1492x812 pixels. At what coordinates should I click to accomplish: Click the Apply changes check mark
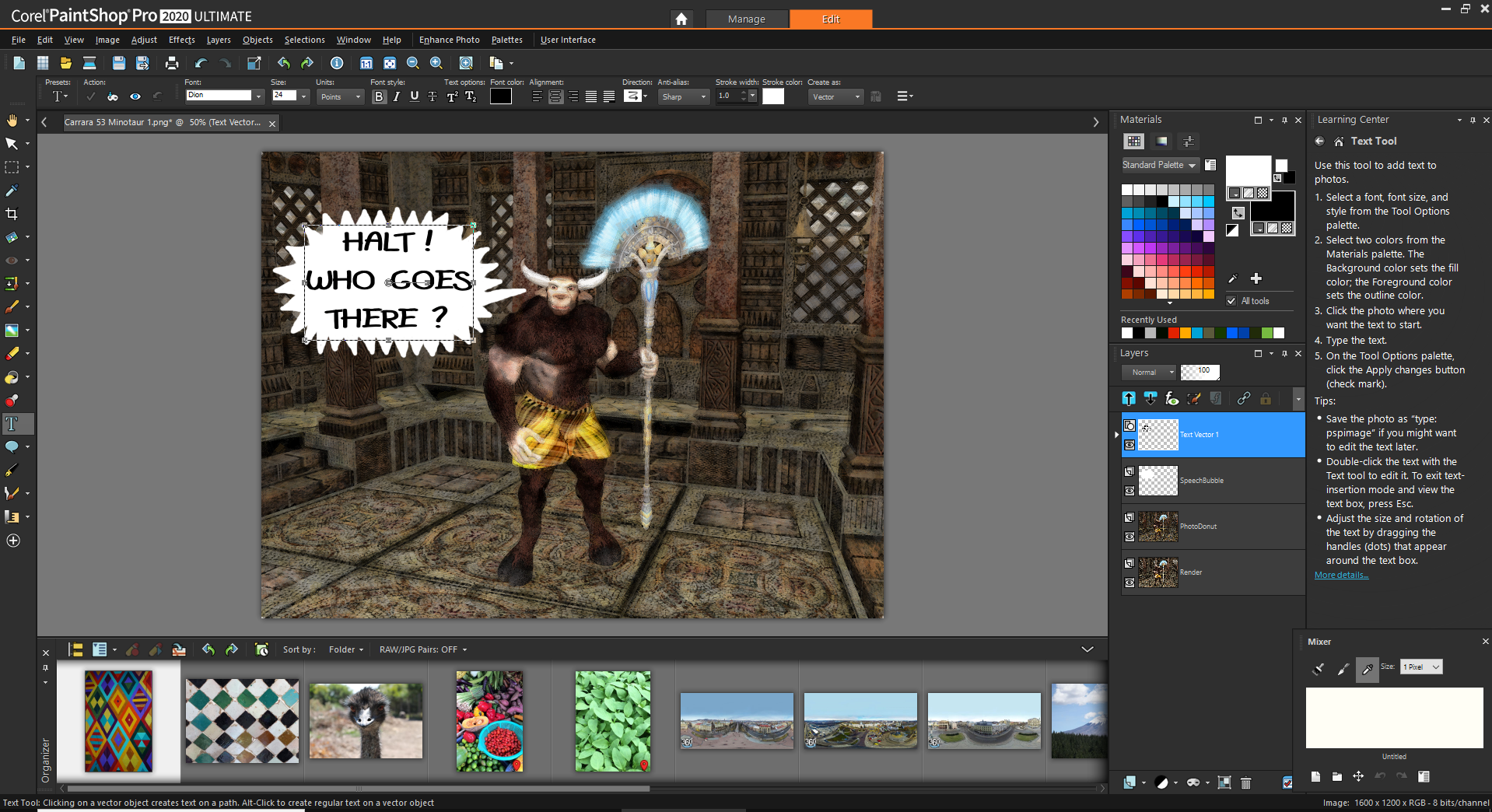[x=91, y=96]
